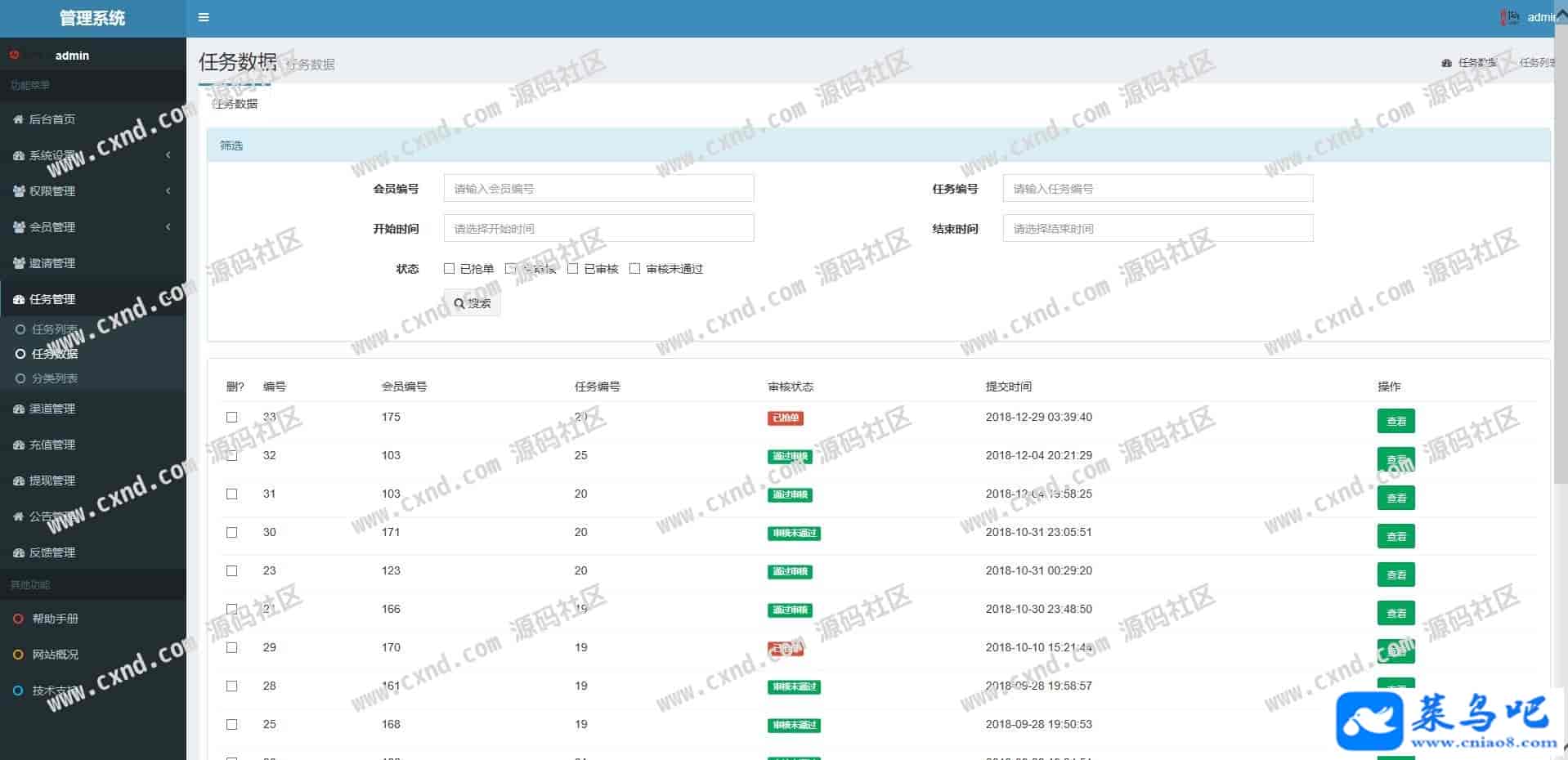Tick the checkbox for row number 30
This screenshot has width=1568, height=760.
232,532
